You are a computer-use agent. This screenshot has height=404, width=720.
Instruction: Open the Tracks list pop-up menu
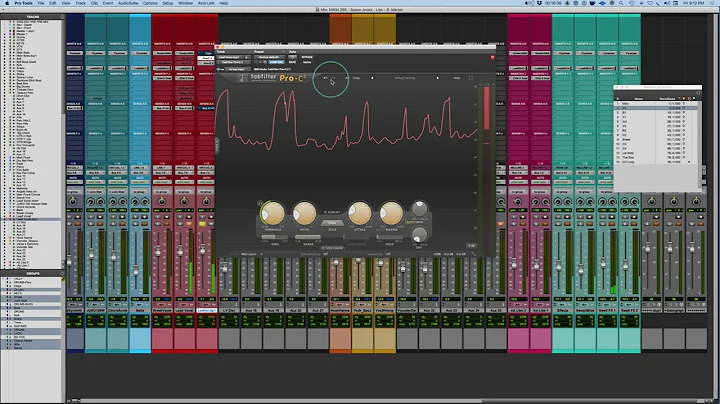62,17
